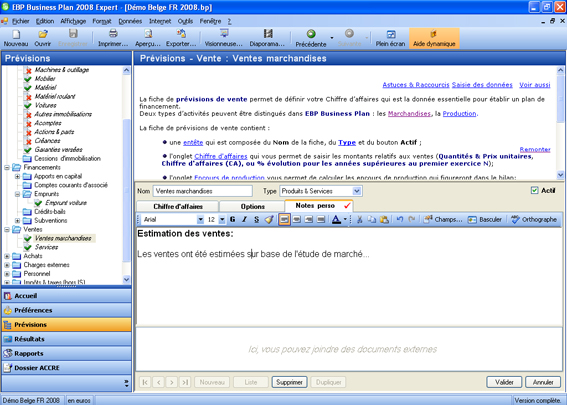Click help panel scroll down arrow
567x405 pixels.
pos(560,175)
